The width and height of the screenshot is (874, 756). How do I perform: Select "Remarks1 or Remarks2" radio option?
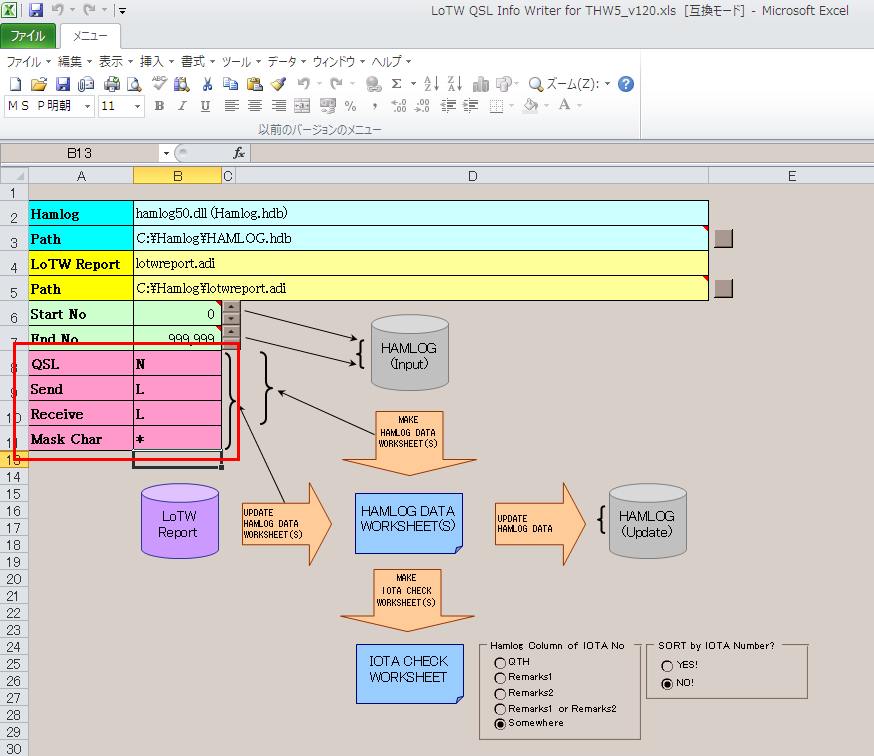coord(500,709)
